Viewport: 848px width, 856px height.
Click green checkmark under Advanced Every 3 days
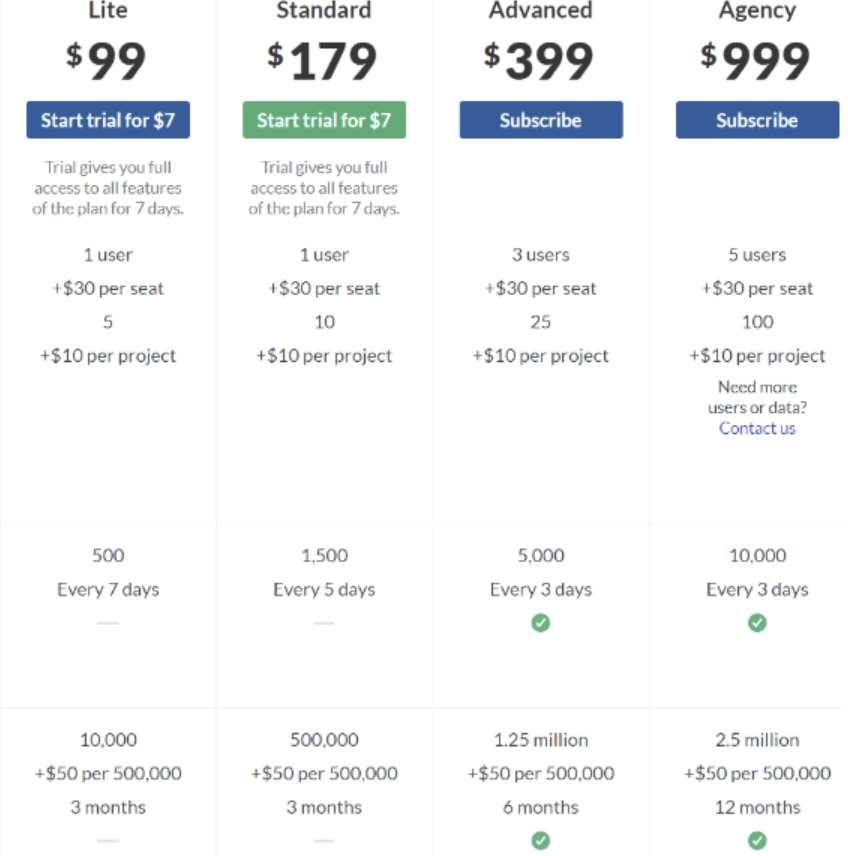click(541, 622)
